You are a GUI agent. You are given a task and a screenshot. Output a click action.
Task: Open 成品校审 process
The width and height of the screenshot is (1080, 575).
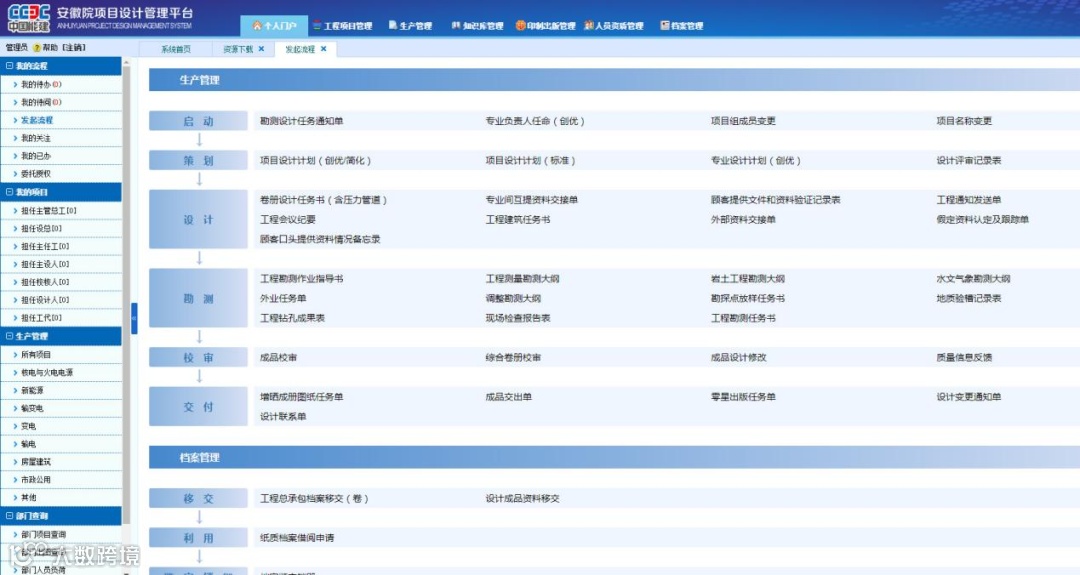pos(278,358)
